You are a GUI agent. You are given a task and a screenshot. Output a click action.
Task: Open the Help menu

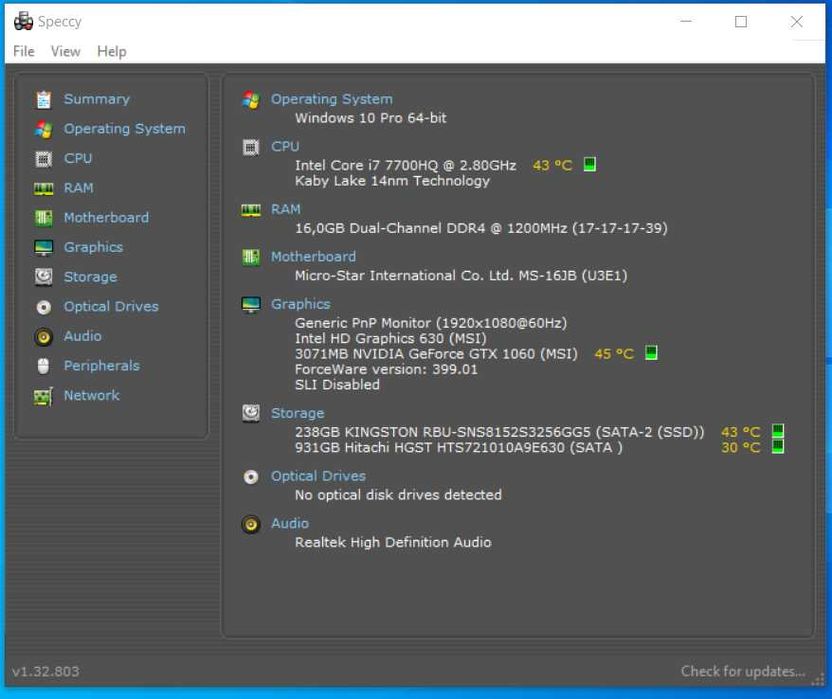coord(112,51)
